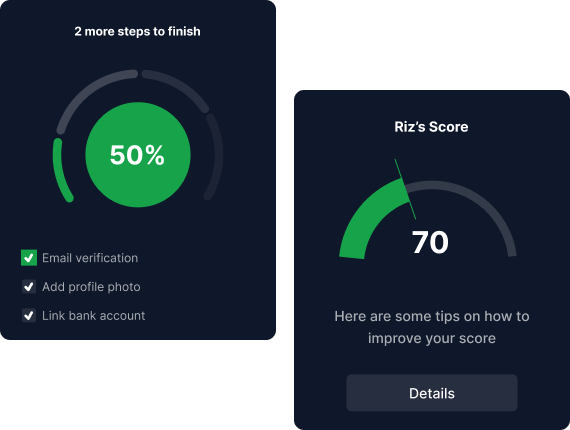This screenshot has height=430, width=570.
Task: Click the Email verification label text
Action: tap(90, 258)
